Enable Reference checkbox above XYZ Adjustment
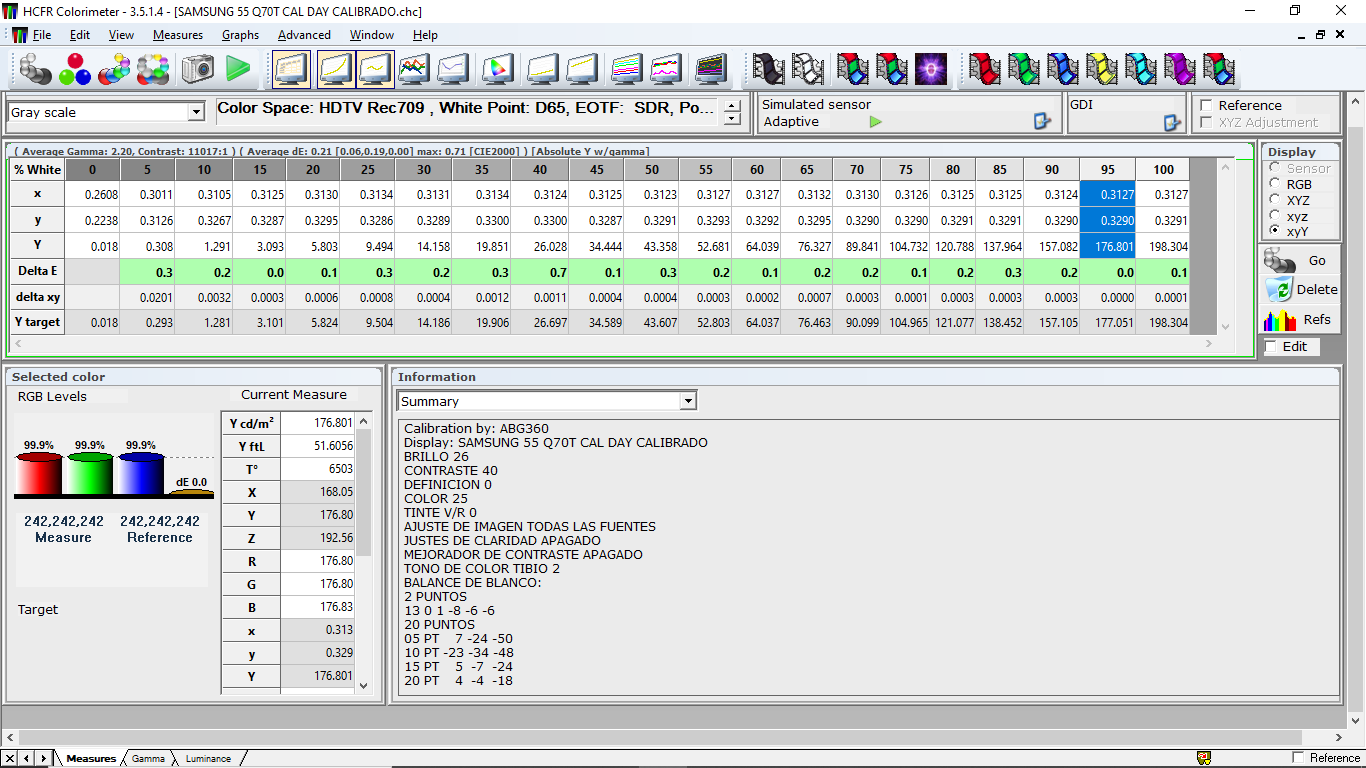 [1206, 105]
